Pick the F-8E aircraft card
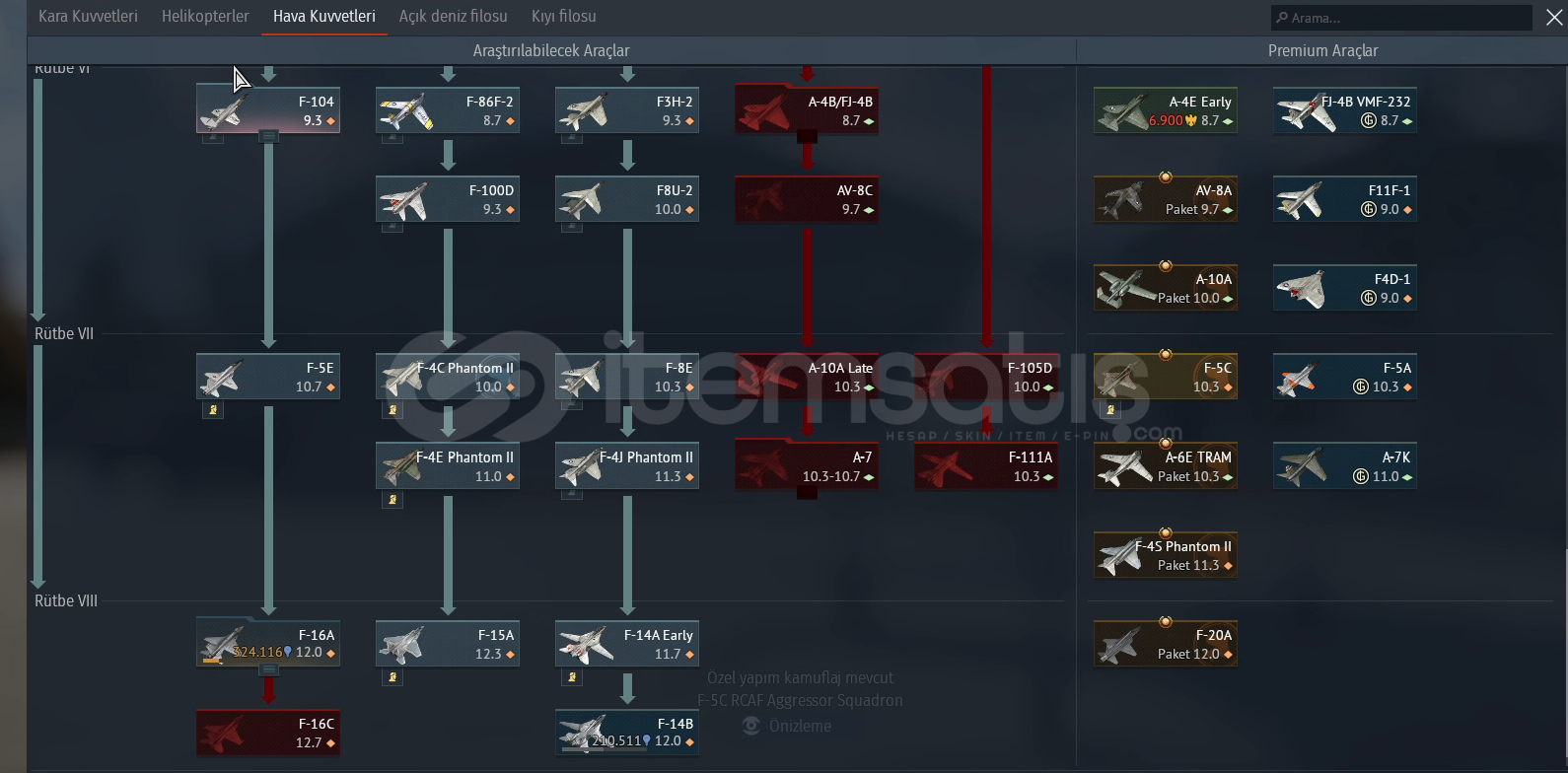The width and height of the screenshot is (1568, 773). click(x=627, y=376)
